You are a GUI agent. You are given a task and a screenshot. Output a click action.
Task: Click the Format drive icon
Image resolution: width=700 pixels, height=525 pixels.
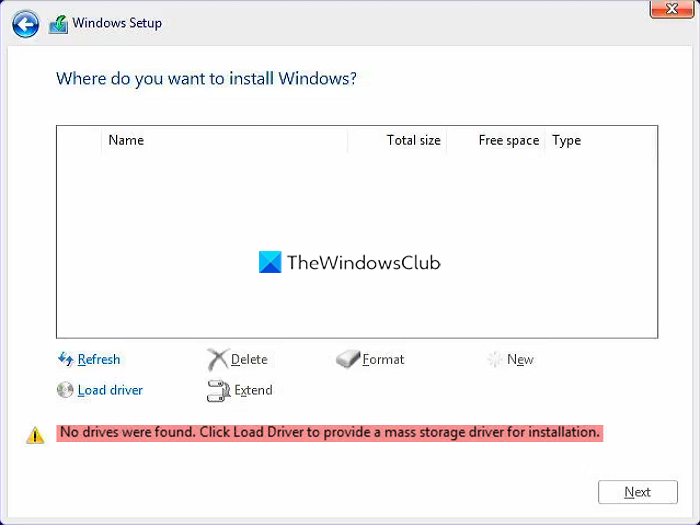tap(348, 359)
